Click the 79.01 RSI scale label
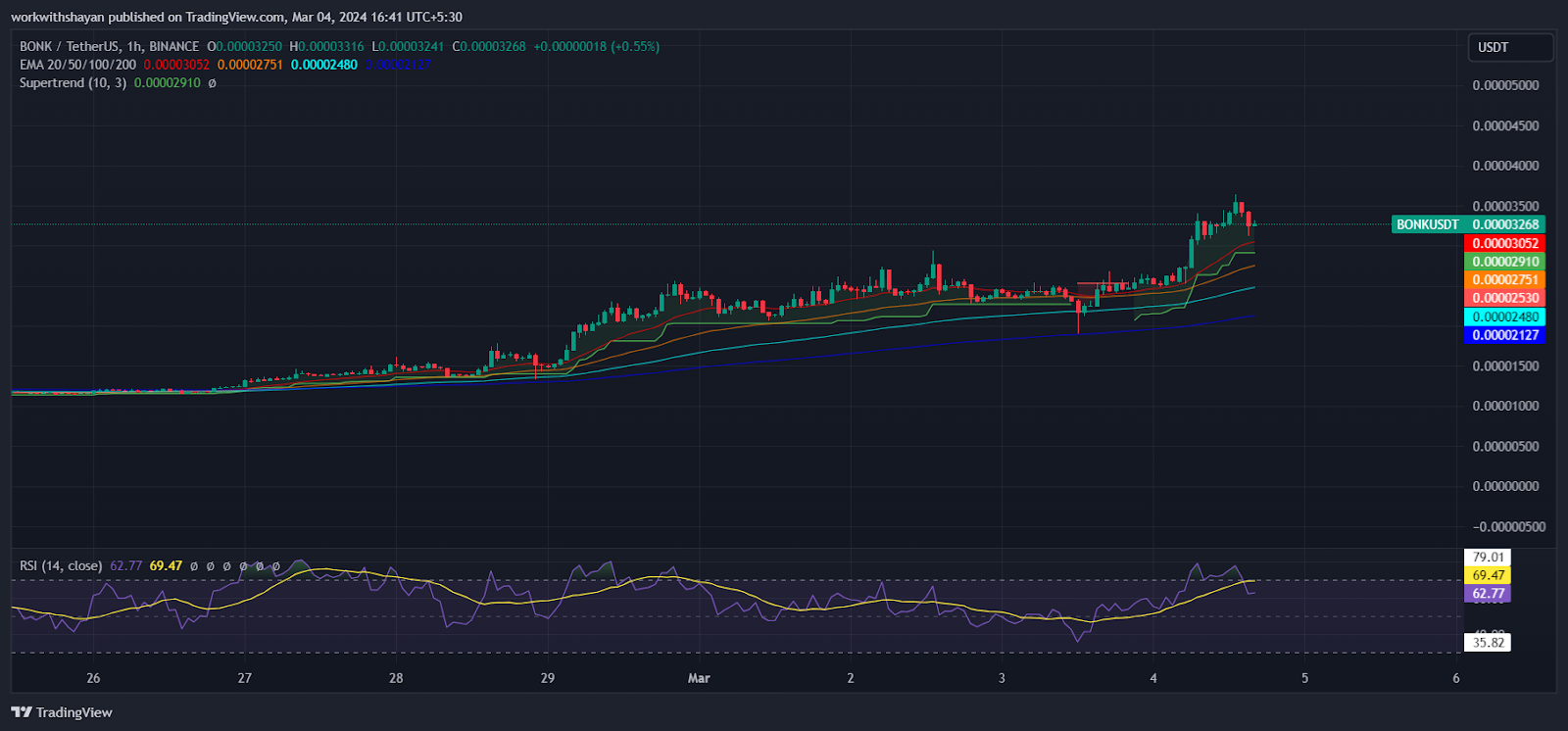This screenshot has width=1568, height=731. (x=1488, y=557)
